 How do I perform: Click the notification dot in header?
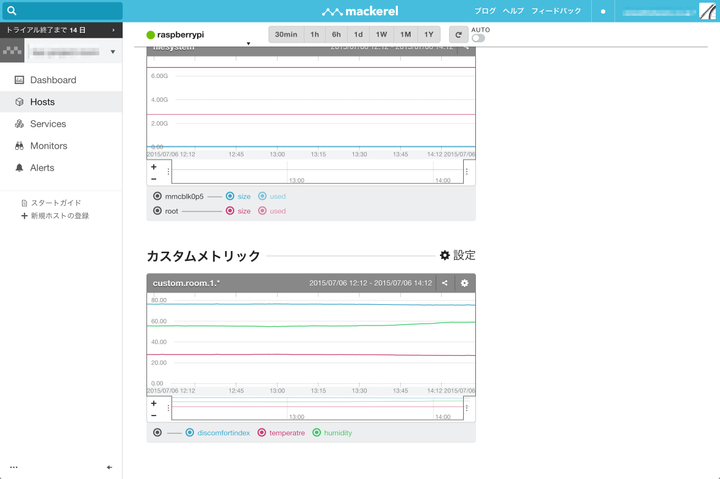(x=603, y=11)
